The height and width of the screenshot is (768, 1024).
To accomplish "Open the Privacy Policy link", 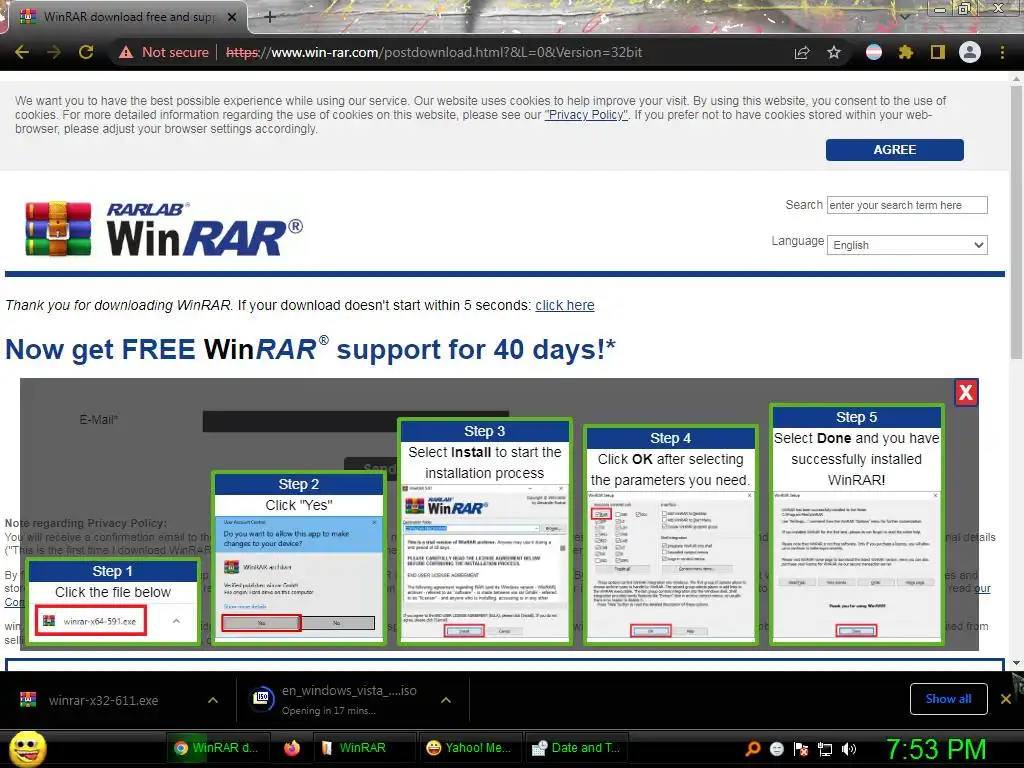I will 586,115.
